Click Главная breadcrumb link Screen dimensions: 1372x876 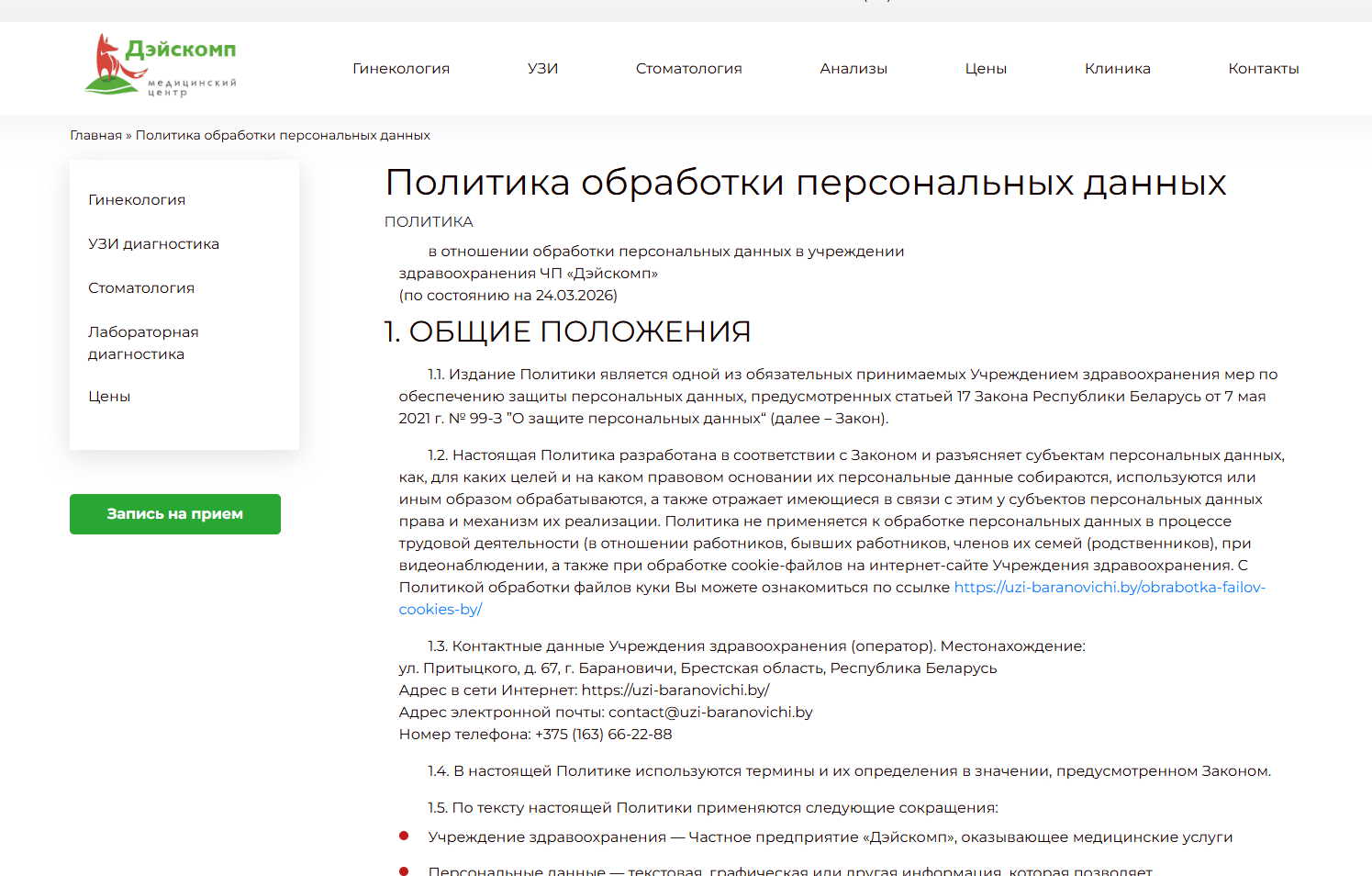(95, 135)
